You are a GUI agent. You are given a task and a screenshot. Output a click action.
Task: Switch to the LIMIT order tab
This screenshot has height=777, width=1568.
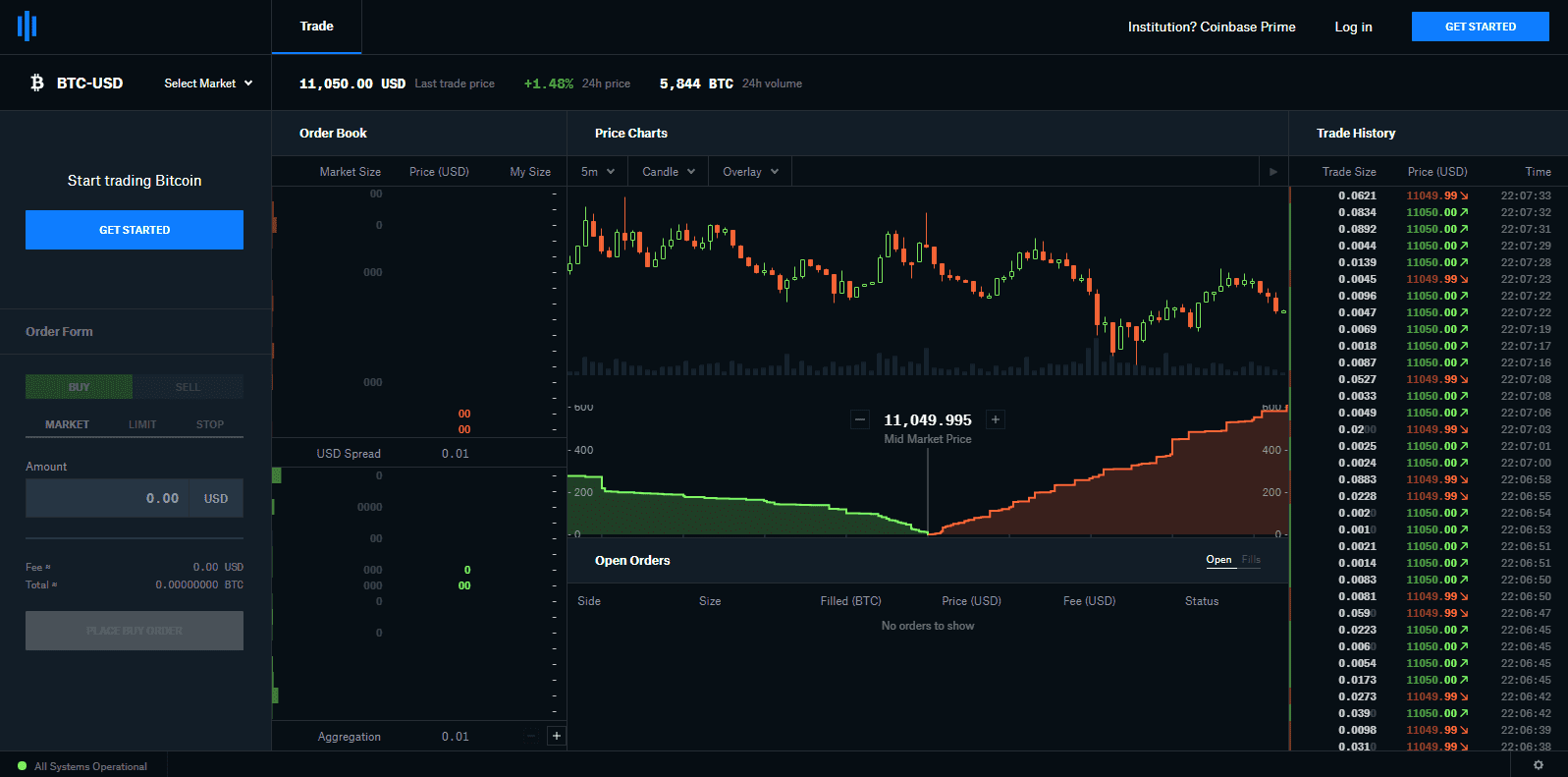142,424
